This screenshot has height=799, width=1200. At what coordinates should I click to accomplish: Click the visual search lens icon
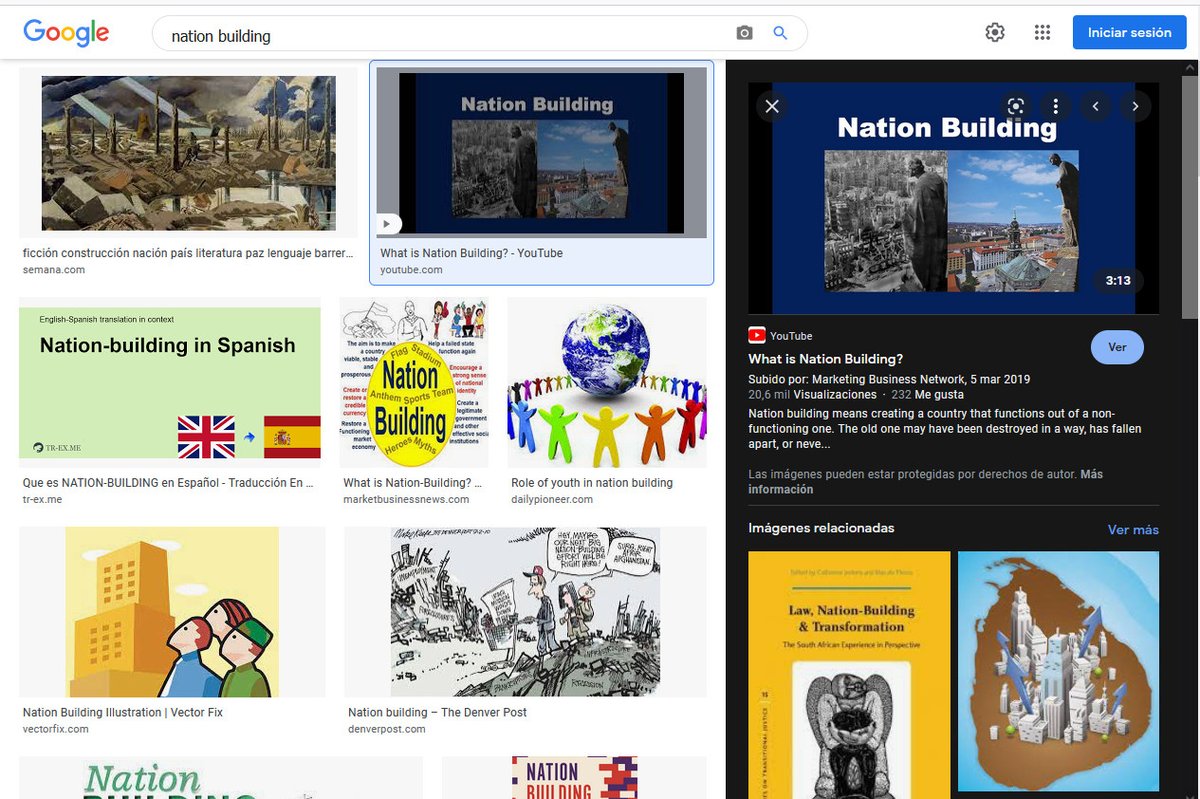1016,106
